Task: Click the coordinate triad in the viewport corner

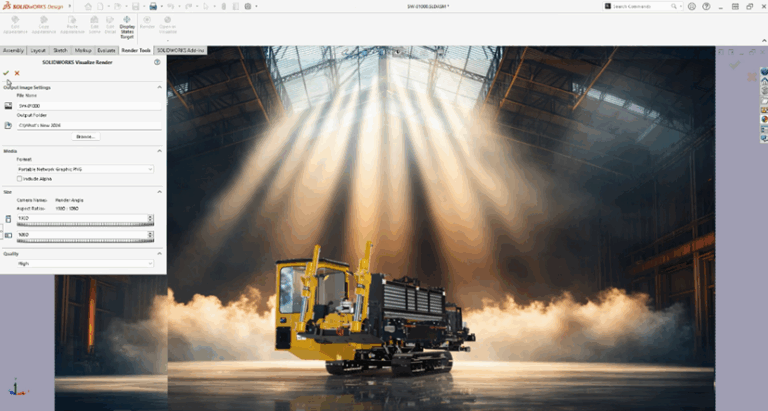Action: pos(17,387)
